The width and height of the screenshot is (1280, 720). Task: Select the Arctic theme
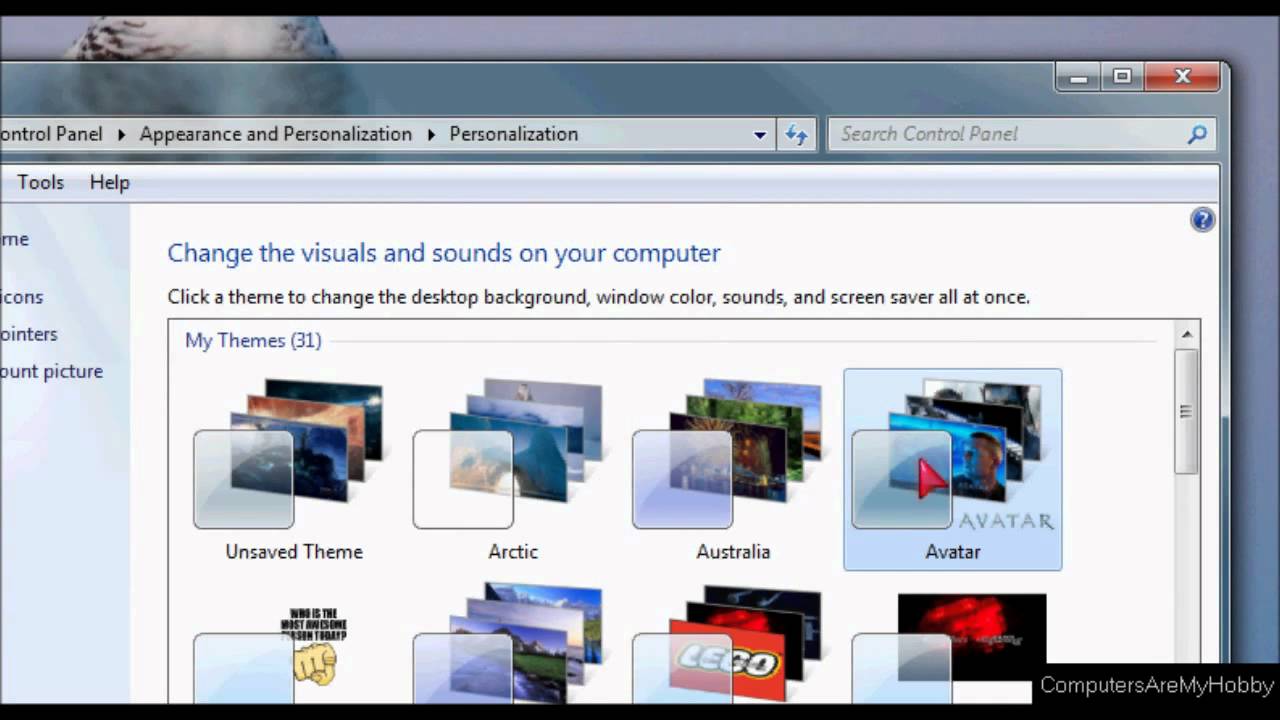click(513, 470)
